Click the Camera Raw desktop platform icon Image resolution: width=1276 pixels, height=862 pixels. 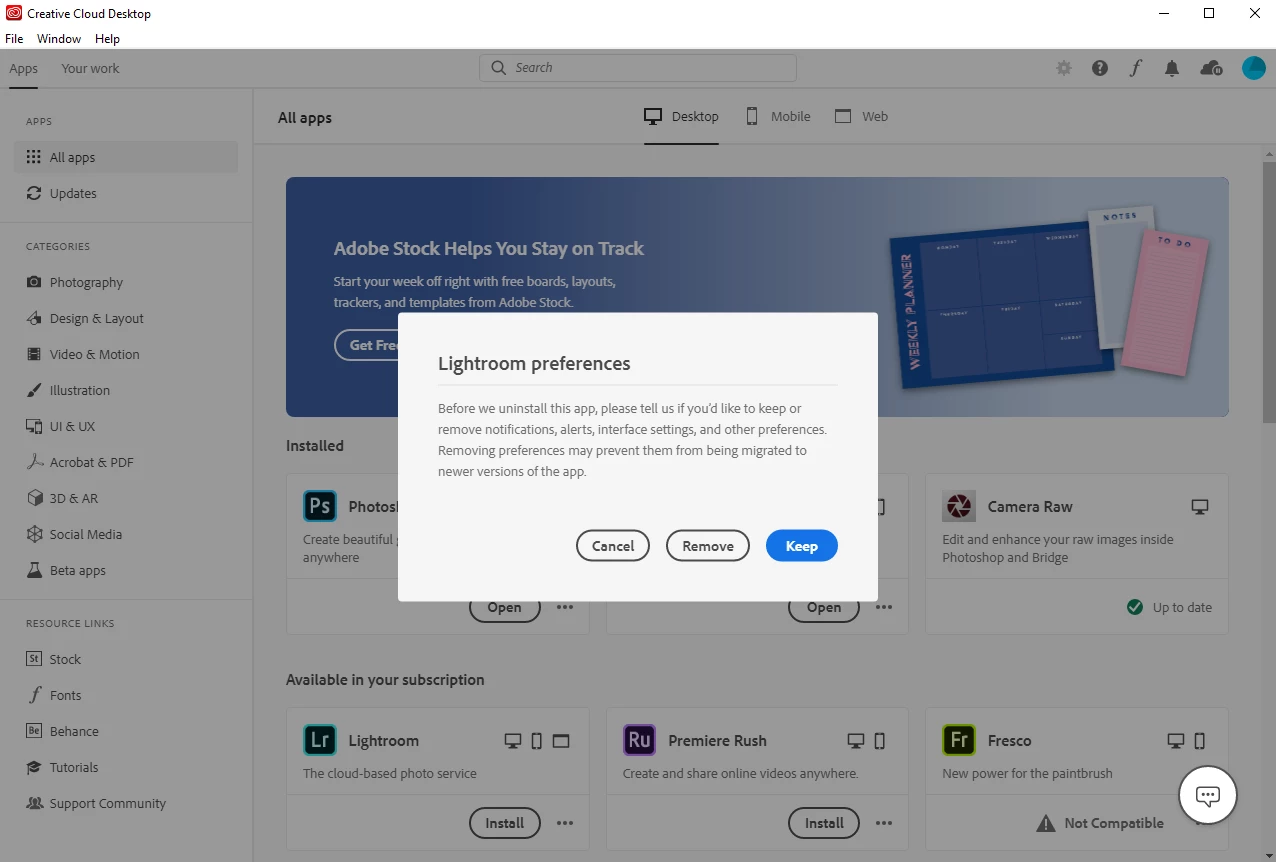(1200, 507)
